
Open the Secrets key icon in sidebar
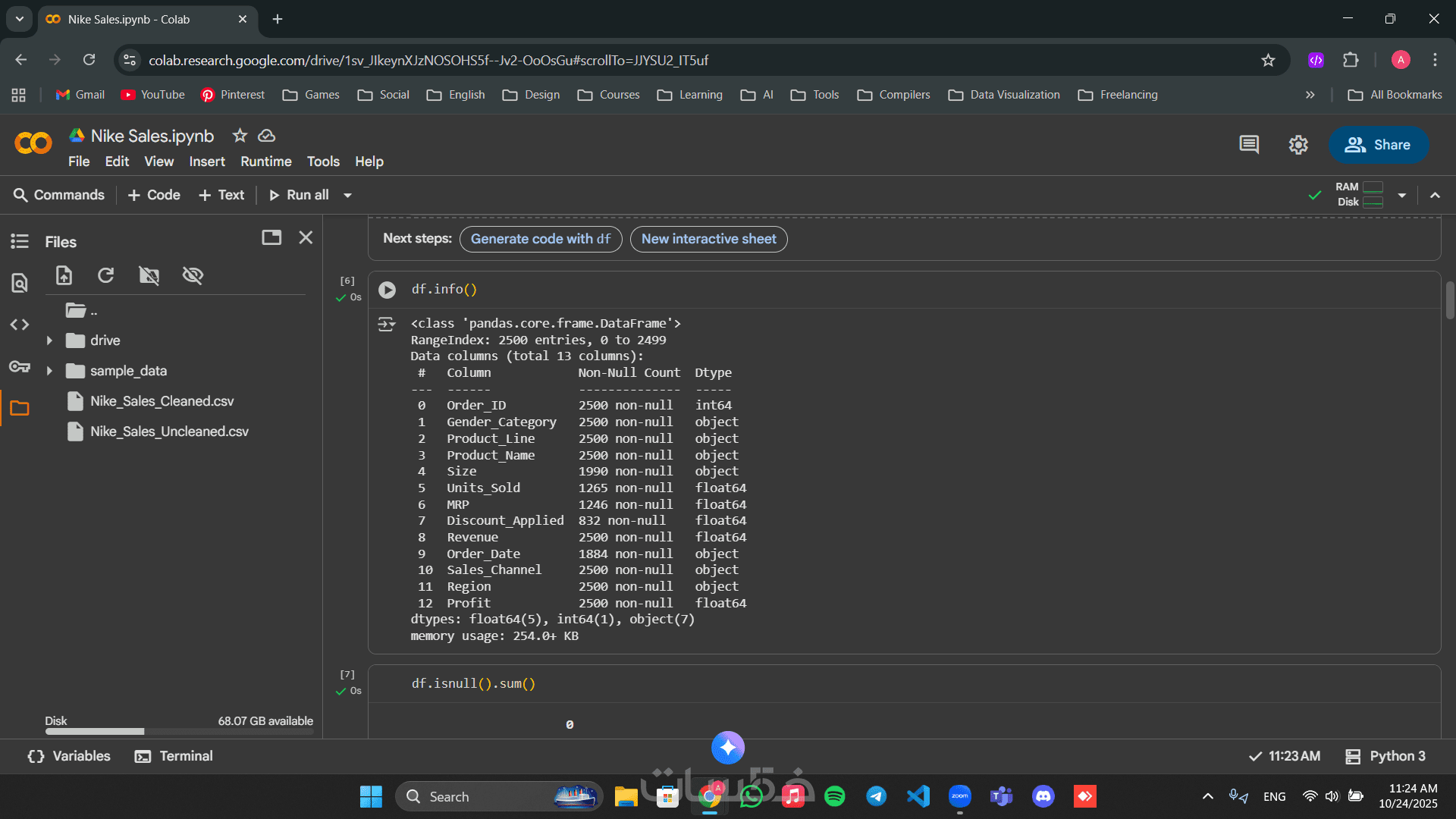tap(20, 367)
